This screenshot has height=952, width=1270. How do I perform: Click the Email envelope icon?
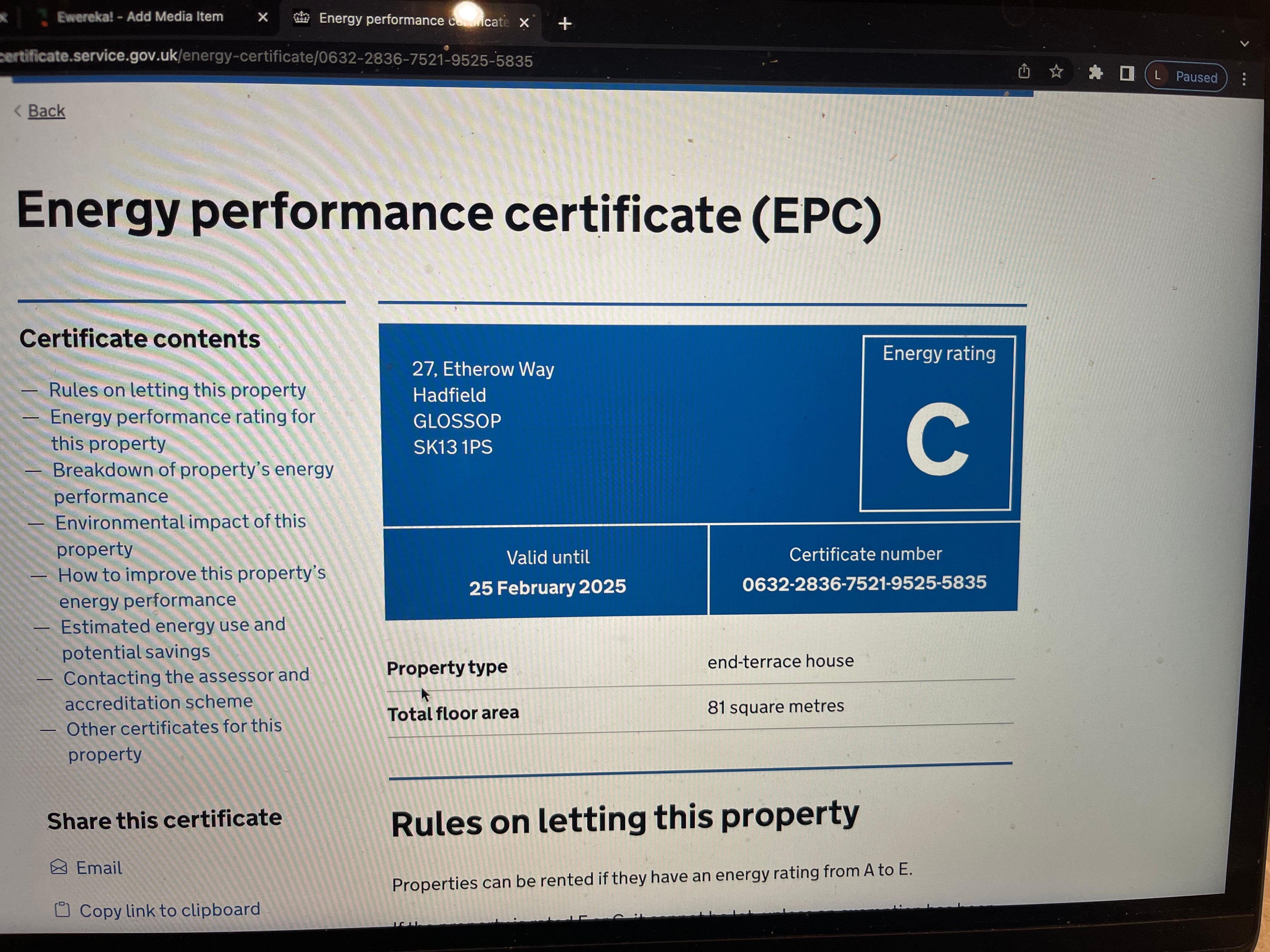pyautogui.click(x=59, y=867)
